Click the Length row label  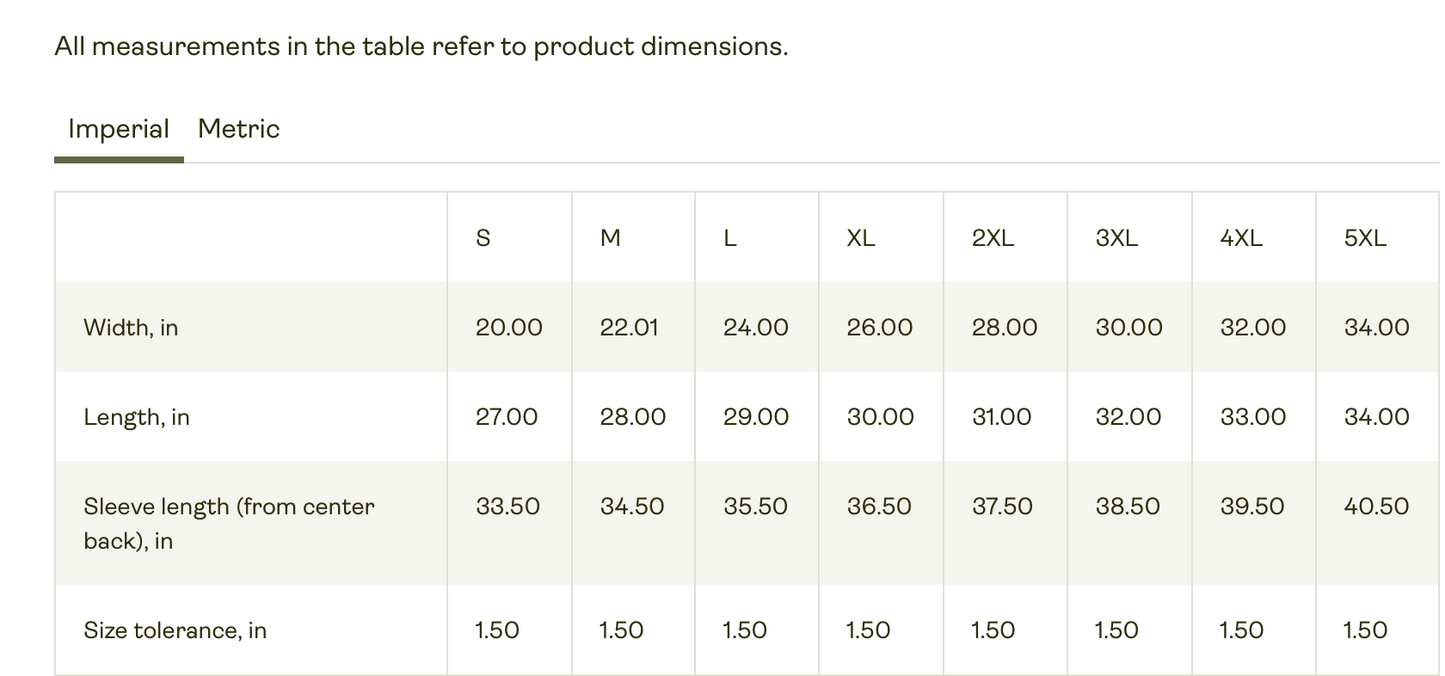[x=137, y=418]
